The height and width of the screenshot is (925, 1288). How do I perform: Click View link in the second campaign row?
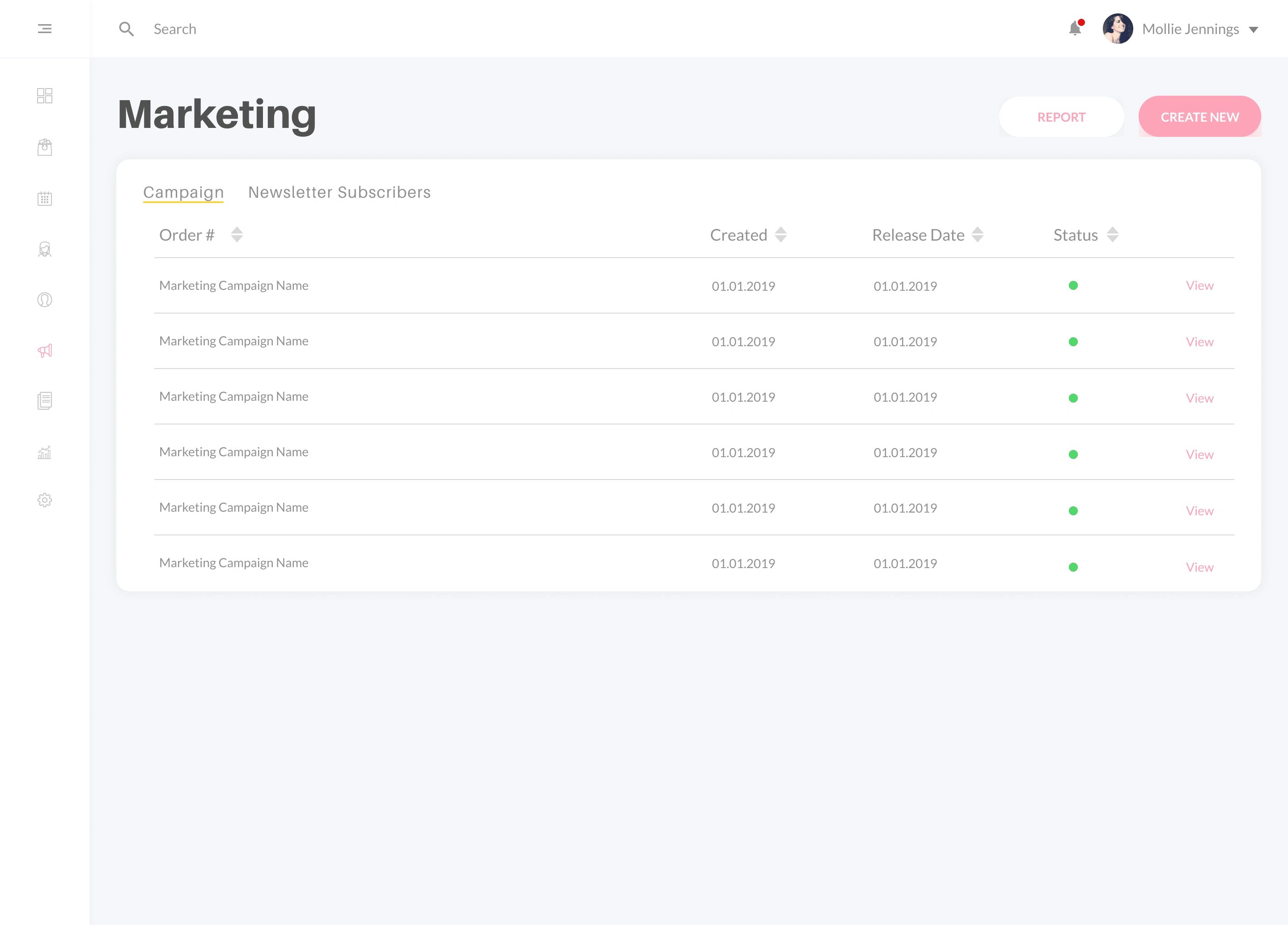coord(1199,342)
